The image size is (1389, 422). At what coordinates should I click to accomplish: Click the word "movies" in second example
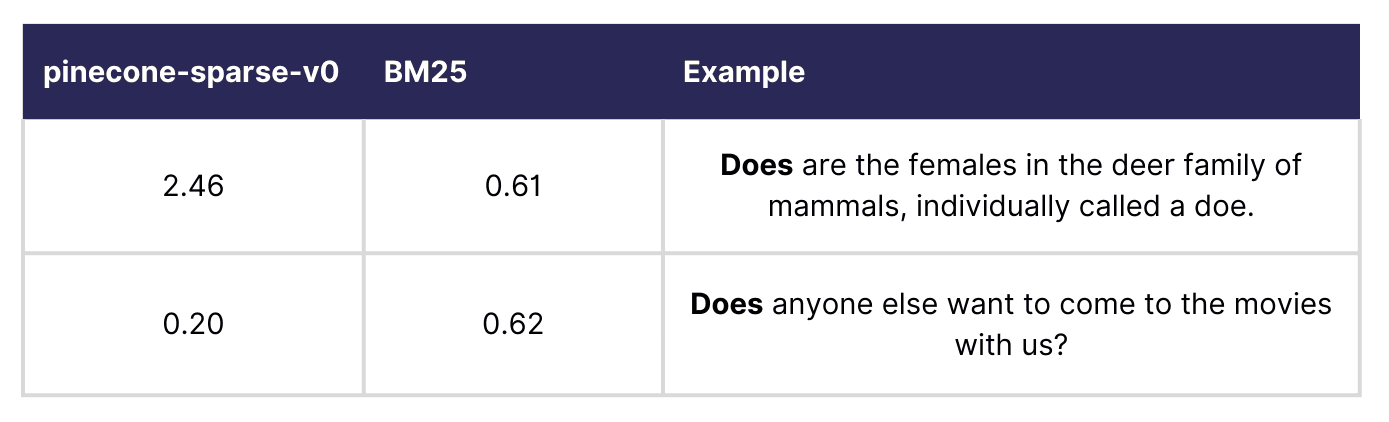click(1281, 303)
